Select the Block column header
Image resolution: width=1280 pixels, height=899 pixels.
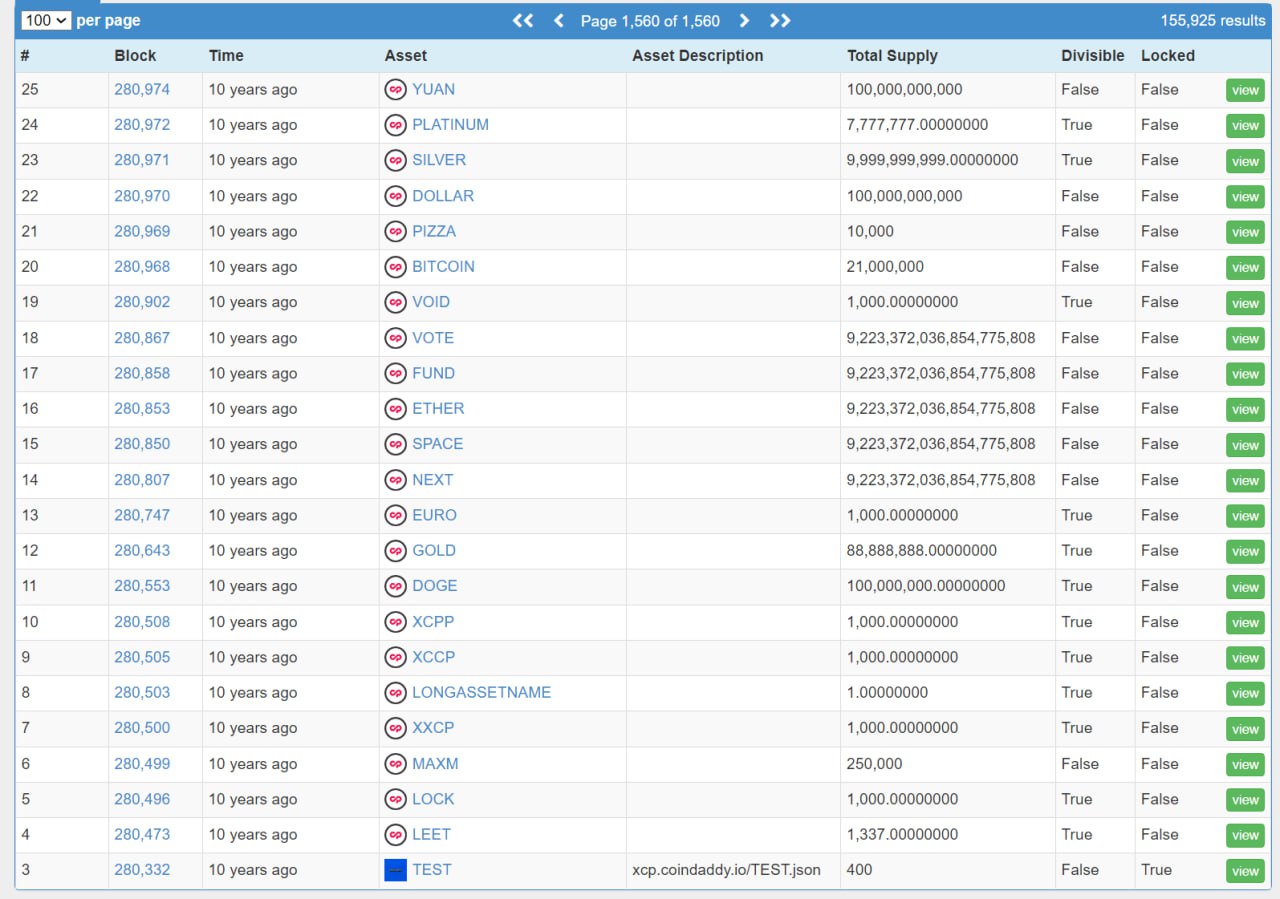click(135, 56)
